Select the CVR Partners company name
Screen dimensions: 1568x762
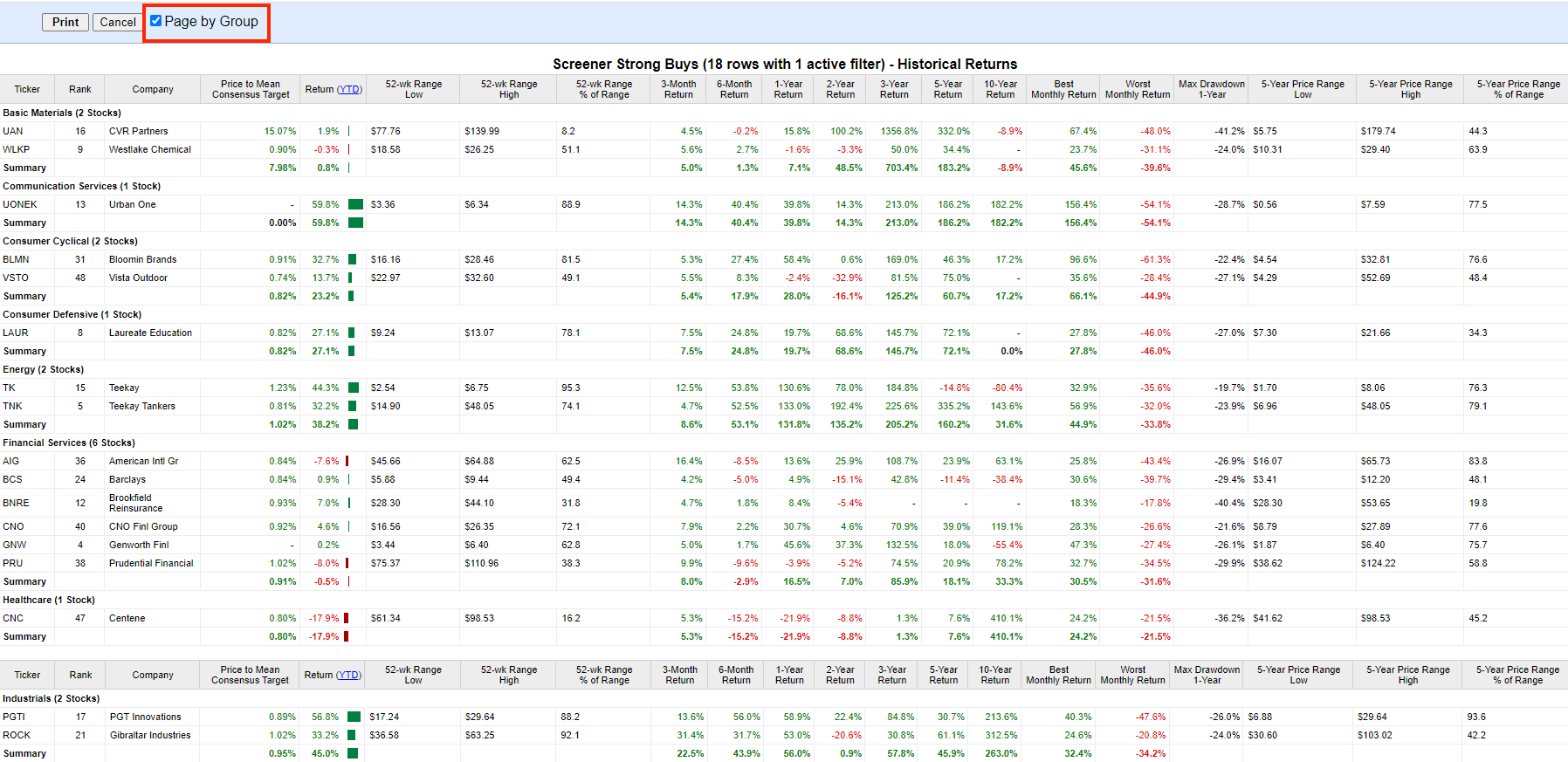[138, 131]
